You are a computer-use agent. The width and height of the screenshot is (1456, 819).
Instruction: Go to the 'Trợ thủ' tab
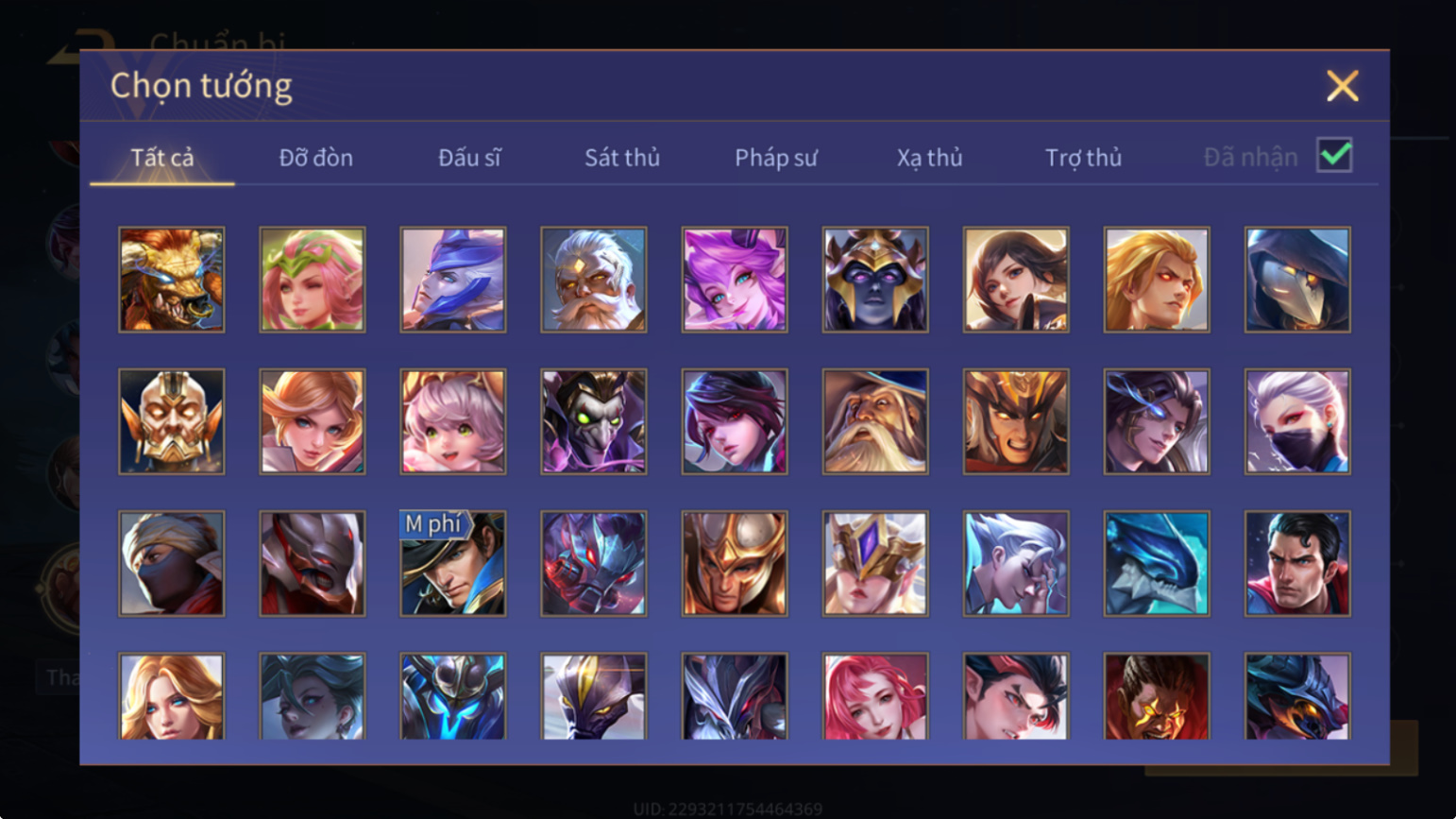tap(1083, 158)
